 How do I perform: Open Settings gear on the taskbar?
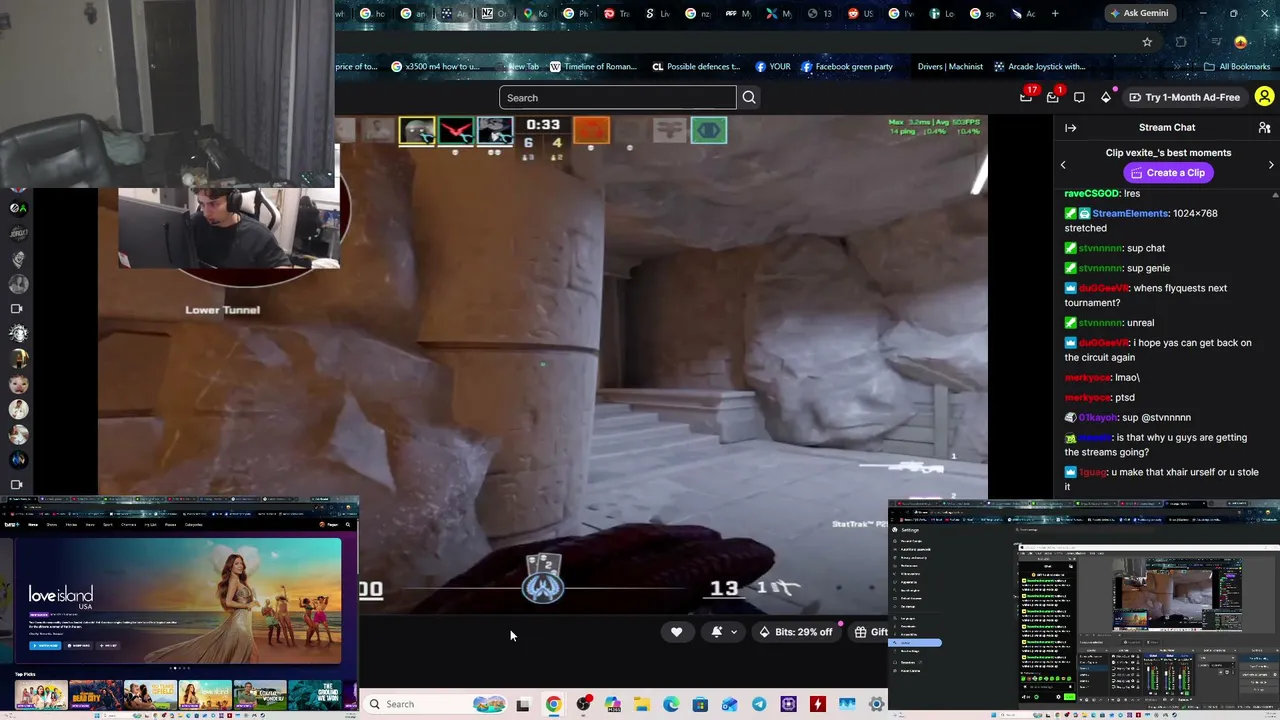pos(877,704)
